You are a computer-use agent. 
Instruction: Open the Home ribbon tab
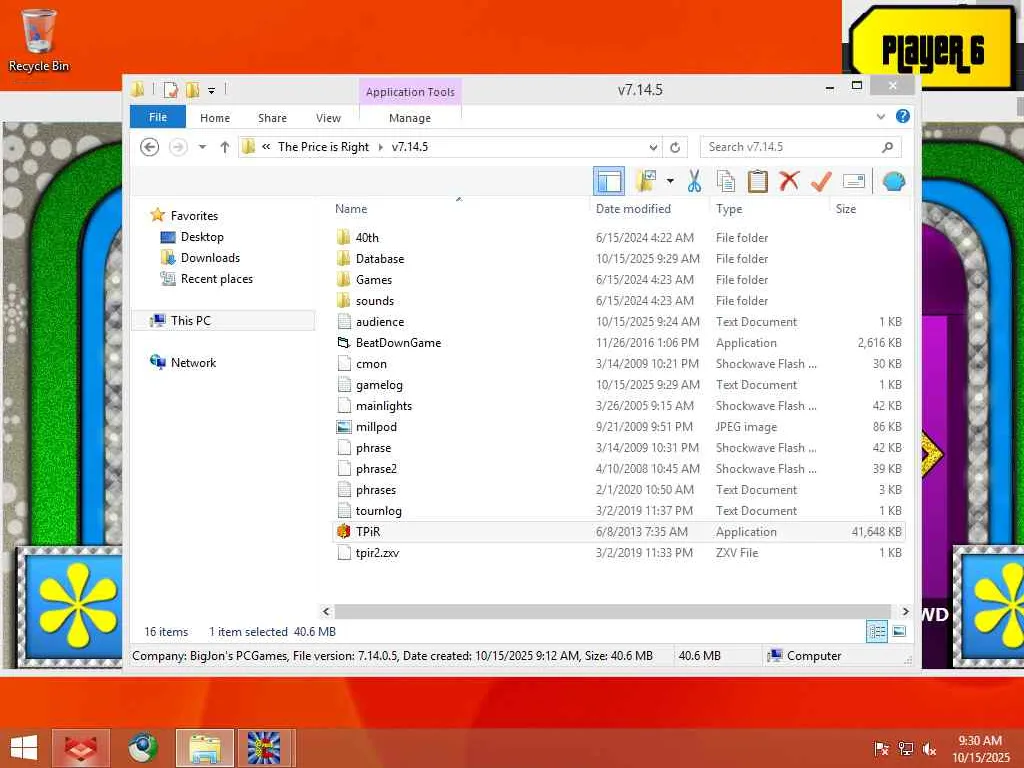tap(215, 118)
